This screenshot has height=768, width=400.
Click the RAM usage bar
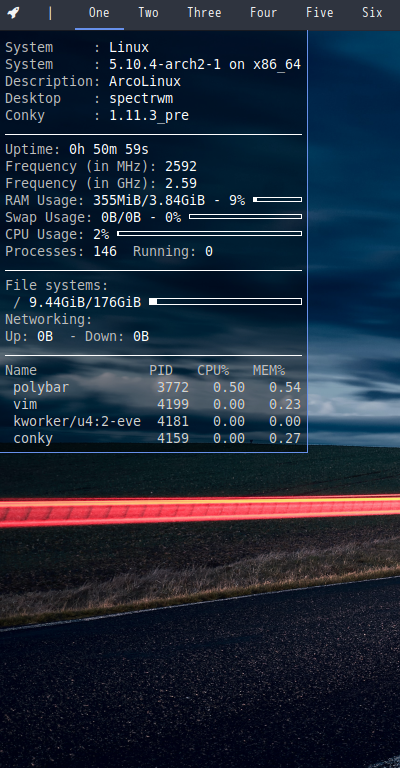pyautogui.click(x=277, y=200)
